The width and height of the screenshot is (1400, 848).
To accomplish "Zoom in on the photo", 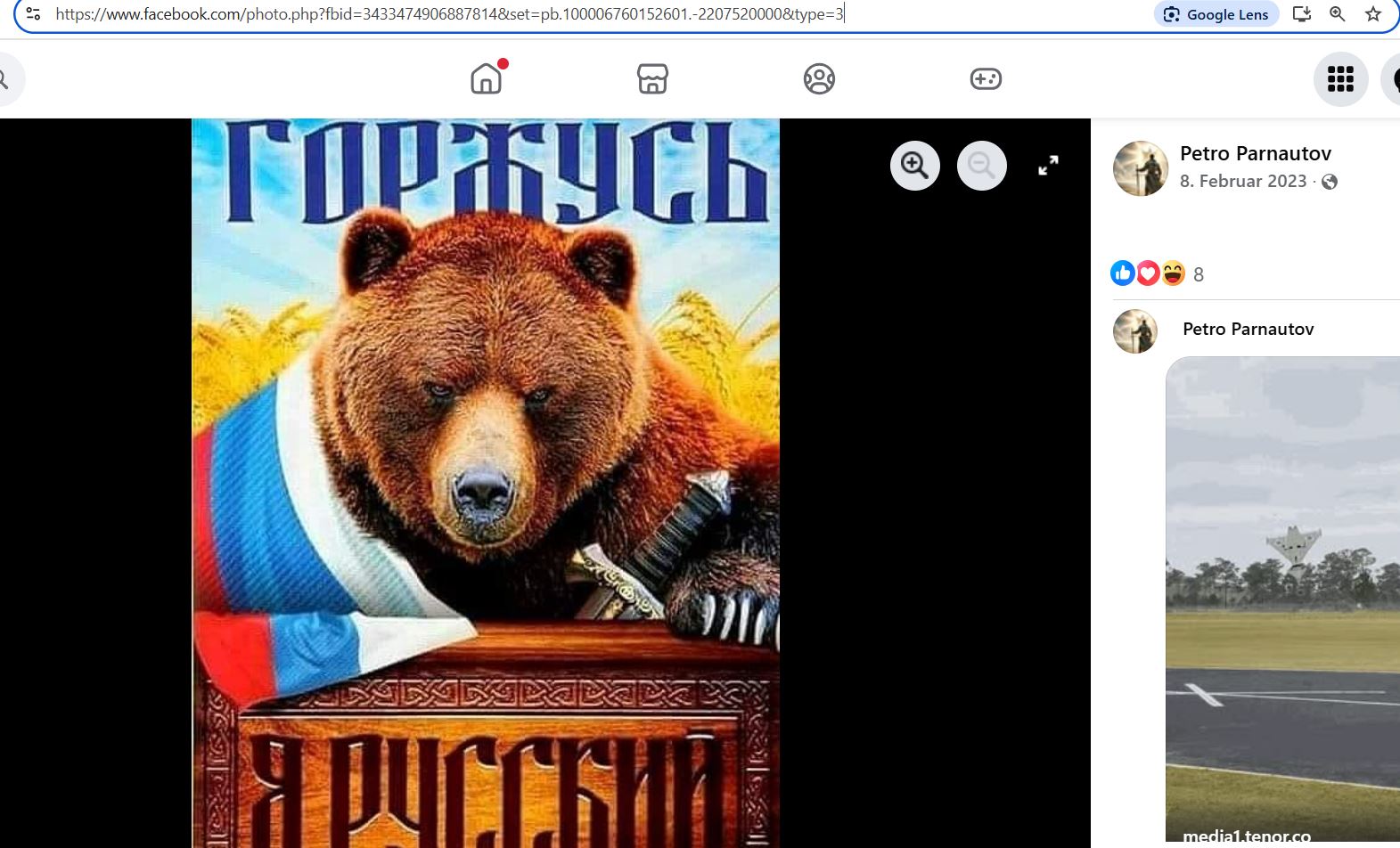I will point(915,166).
